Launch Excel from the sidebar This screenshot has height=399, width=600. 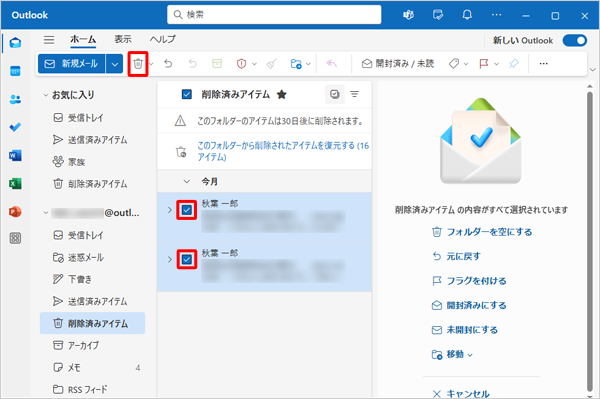[x=15, y=184]
